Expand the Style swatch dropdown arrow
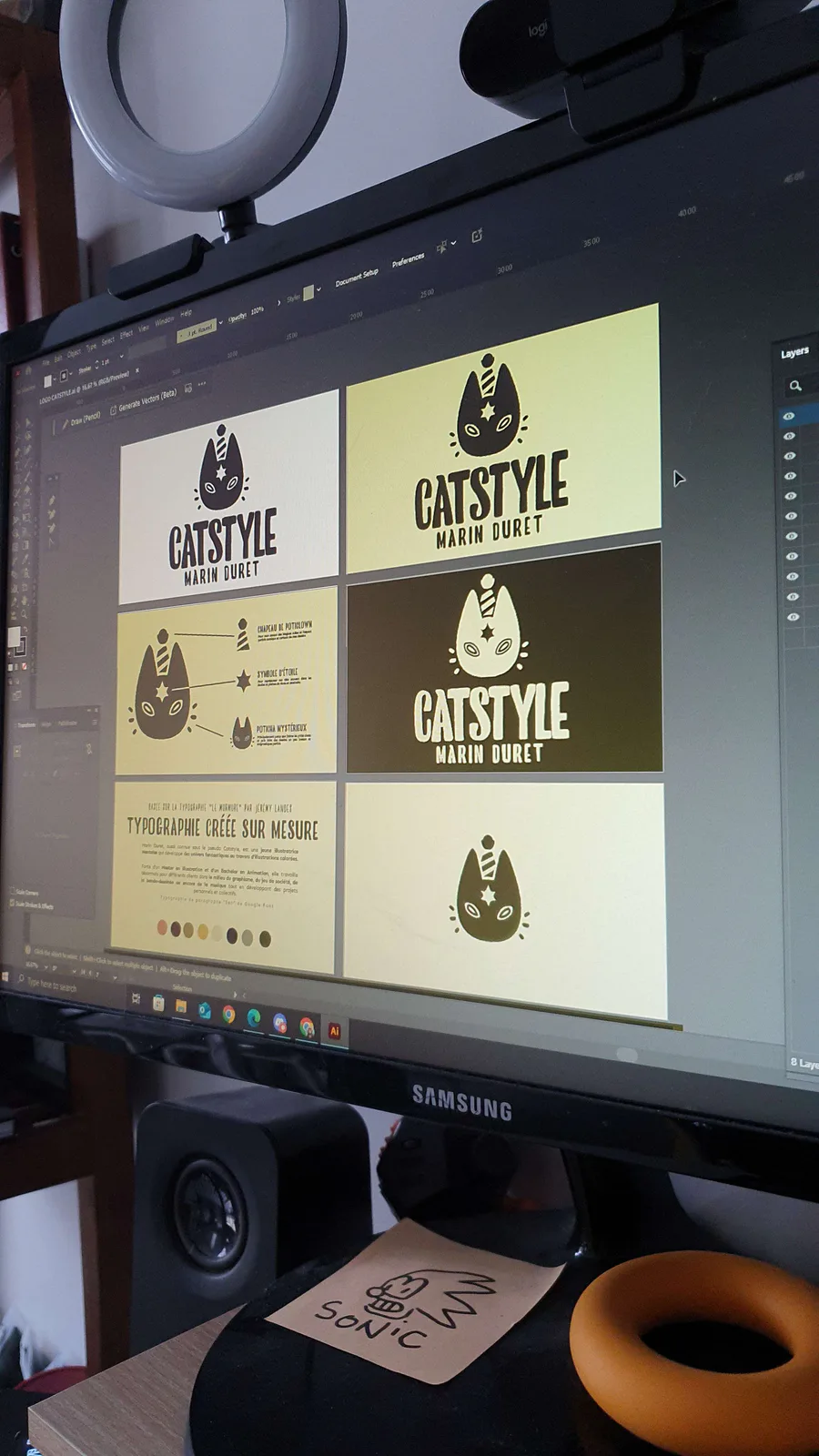The height and width of the screenshot is (1456, 819). [318, 290]
